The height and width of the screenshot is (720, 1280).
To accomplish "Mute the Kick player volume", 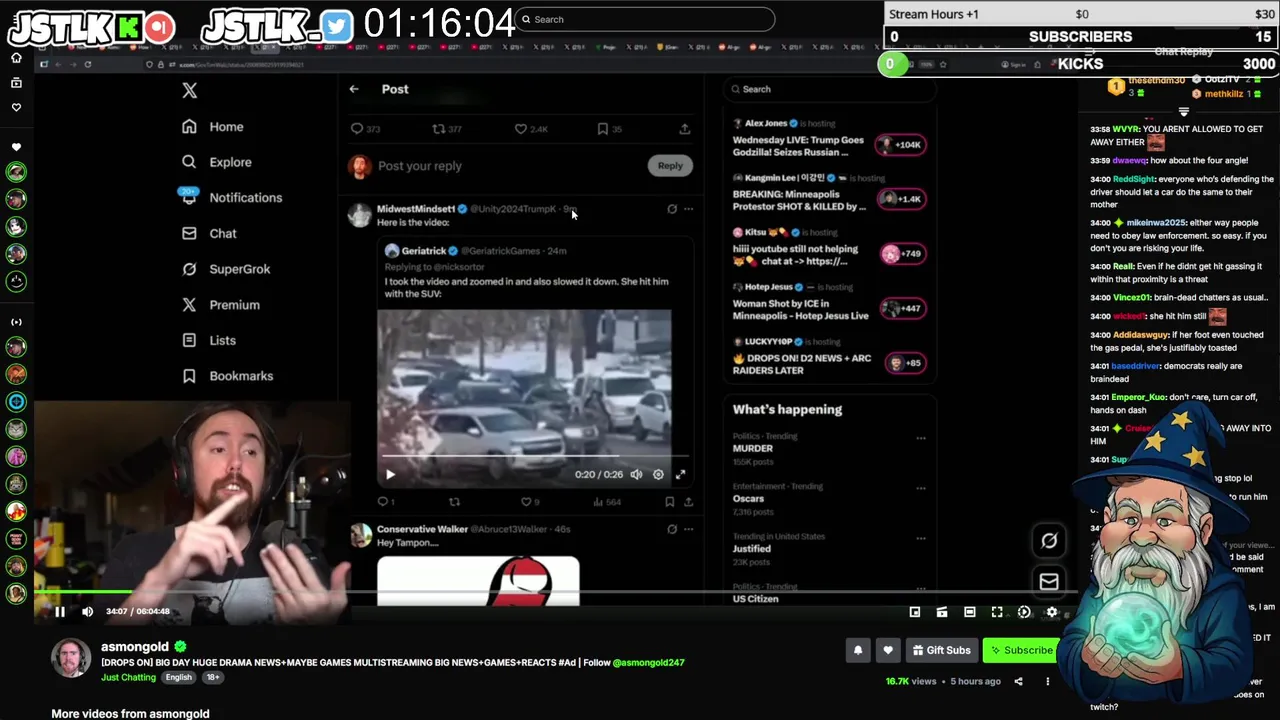I will 88,612.
